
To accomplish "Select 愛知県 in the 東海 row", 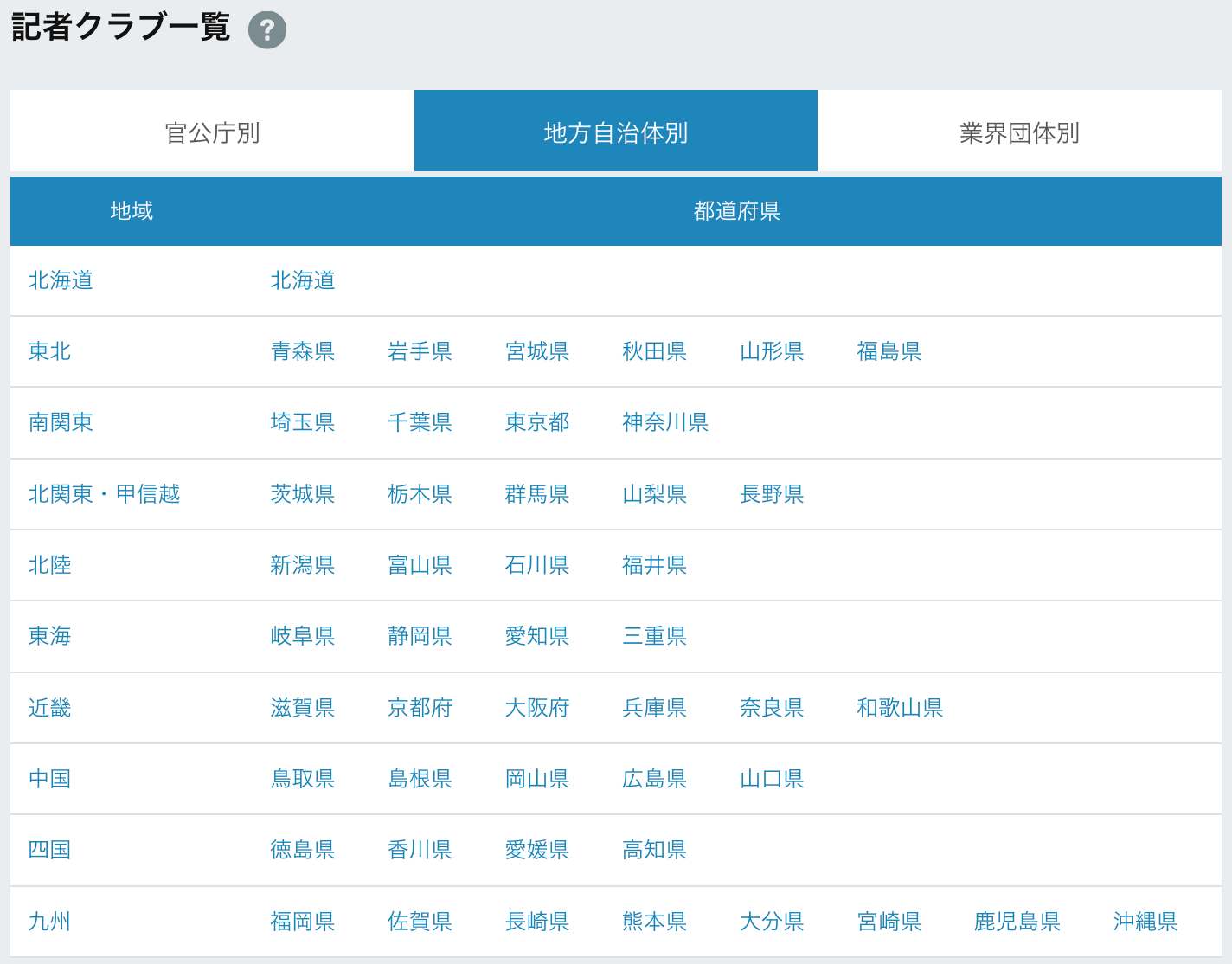I will point(536,636).
